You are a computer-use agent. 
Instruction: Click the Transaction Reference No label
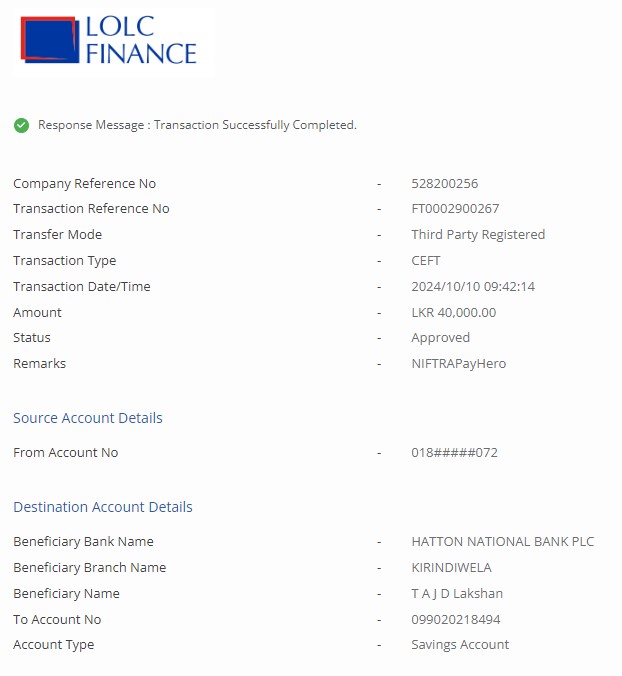[91, 209]
